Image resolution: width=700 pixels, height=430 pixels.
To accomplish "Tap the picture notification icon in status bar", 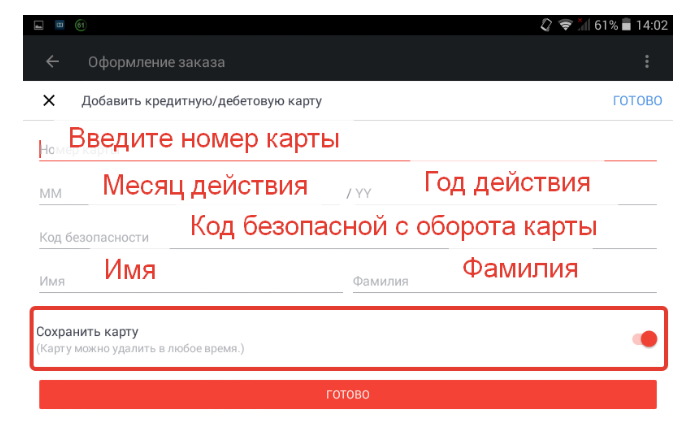I will point(37,24).
